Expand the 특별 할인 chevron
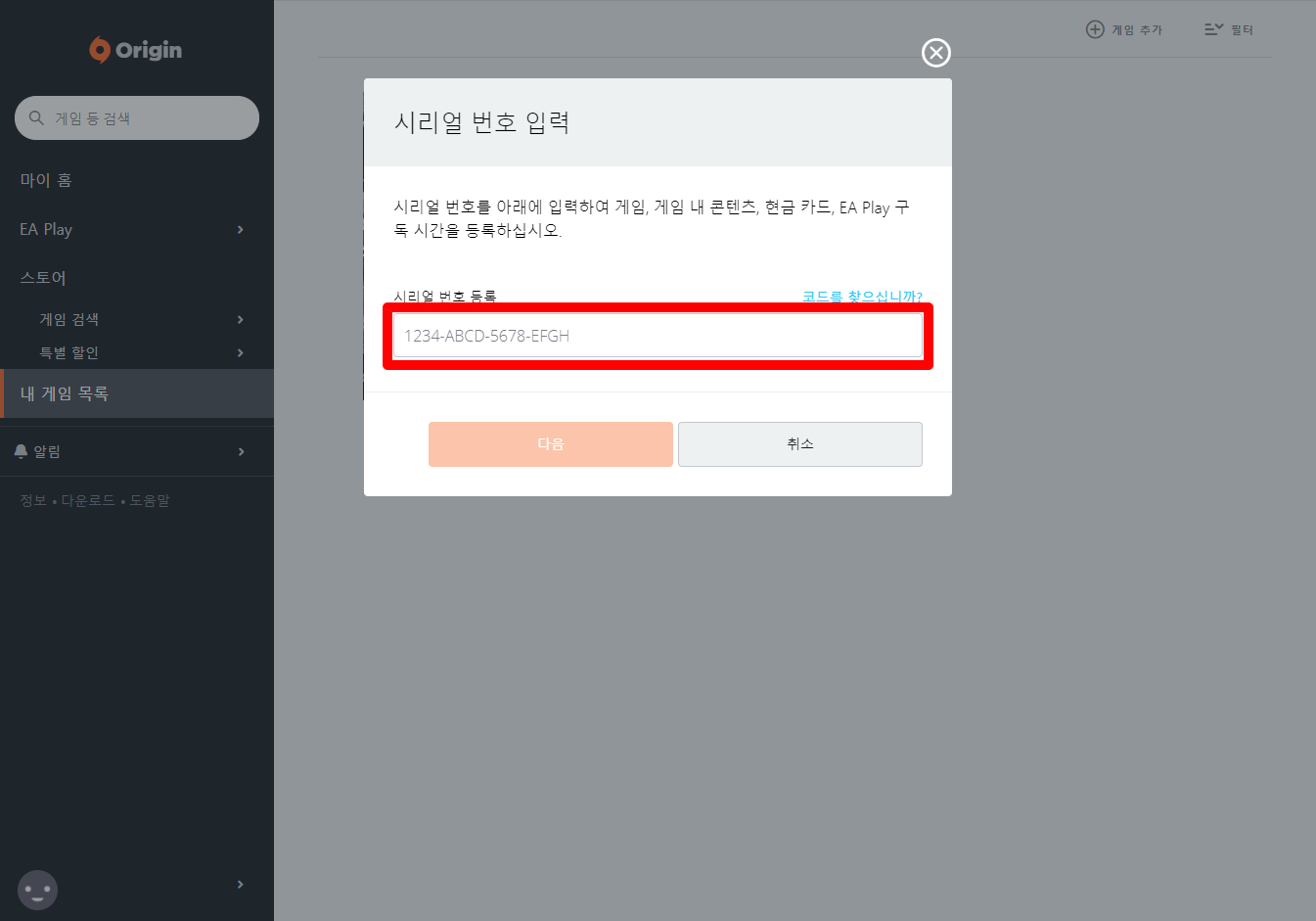This screenshot has width=1316, height=921. tap(240, 352)
